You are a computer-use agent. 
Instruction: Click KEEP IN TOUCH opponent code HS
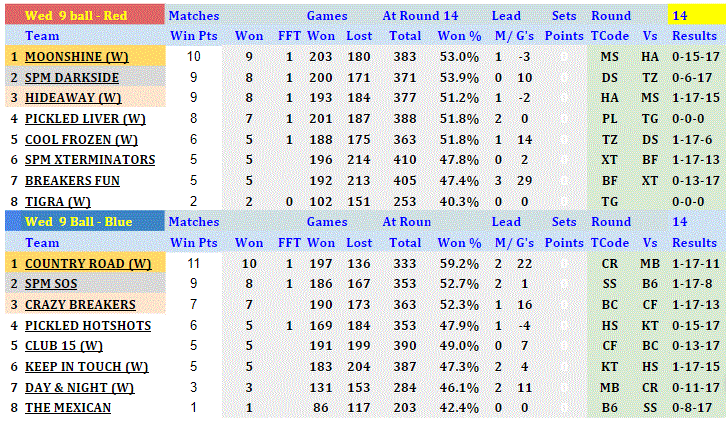click(650, 366)
